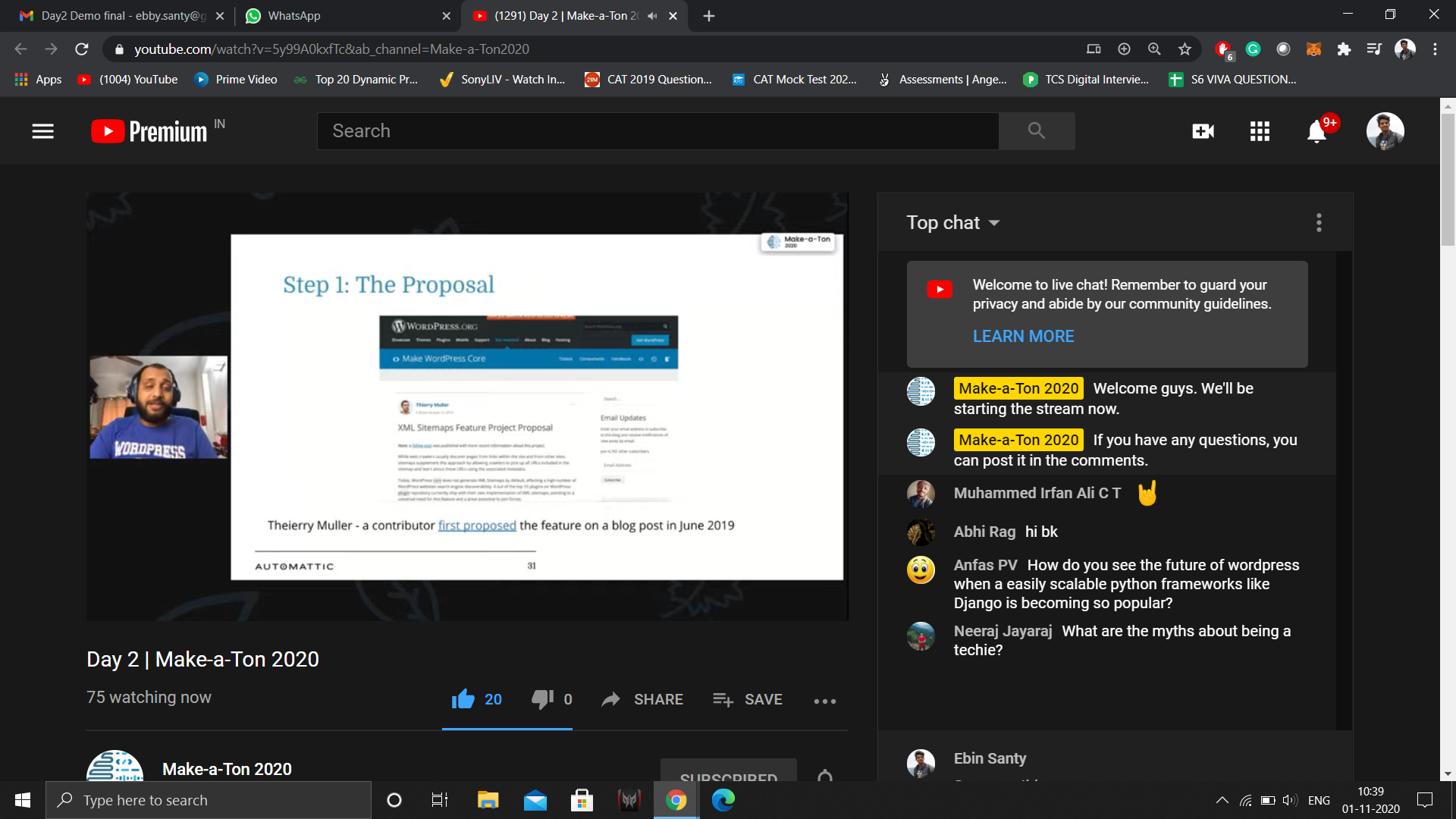Open the TCS Digital Interview bookmark
Screen dimensions: 1456x819
tap(1086, 80)
